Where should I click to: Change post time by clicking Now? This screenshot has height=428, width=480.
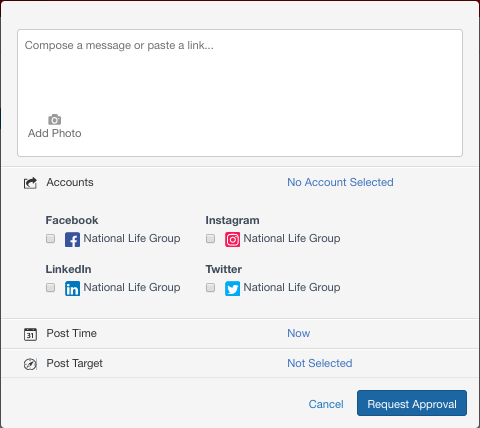pyautogui.click(x=299, y=333)
